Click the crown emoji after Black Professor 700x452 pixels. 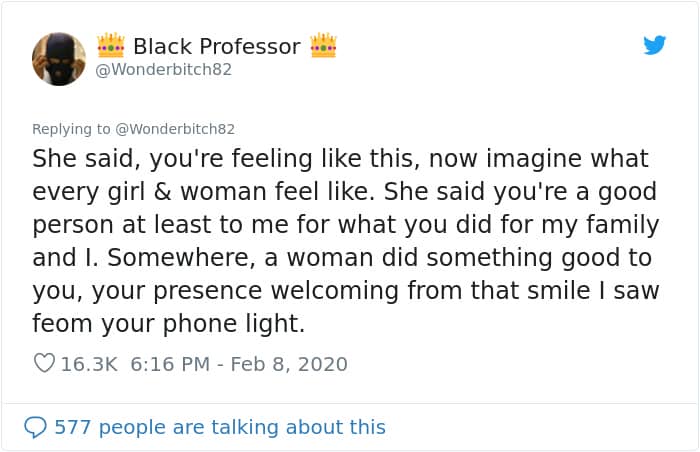[323, 46]
